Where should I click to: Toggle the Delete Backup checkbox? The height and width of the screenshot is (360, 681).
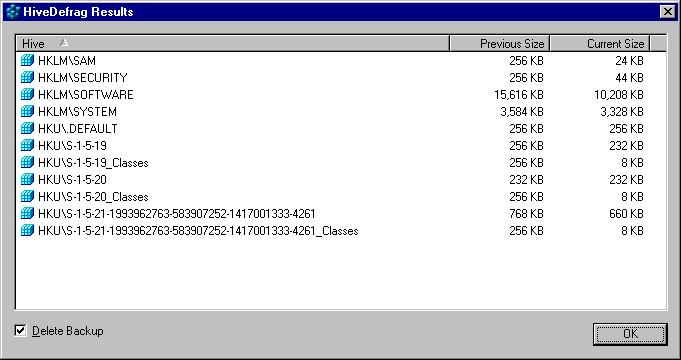coord(20,331)
